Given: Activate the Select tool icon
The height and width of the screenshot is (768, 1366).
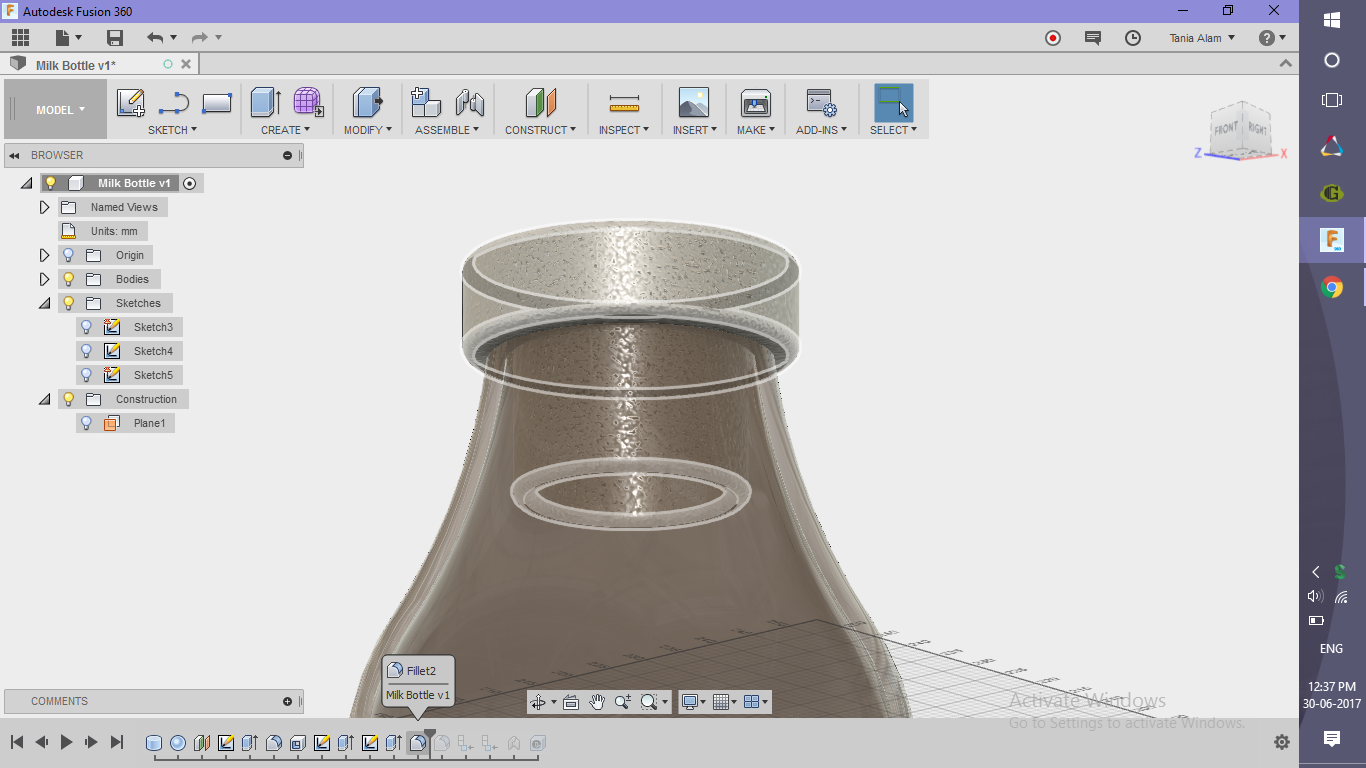Looking at the screenshot, I should [x=893, y=103].
